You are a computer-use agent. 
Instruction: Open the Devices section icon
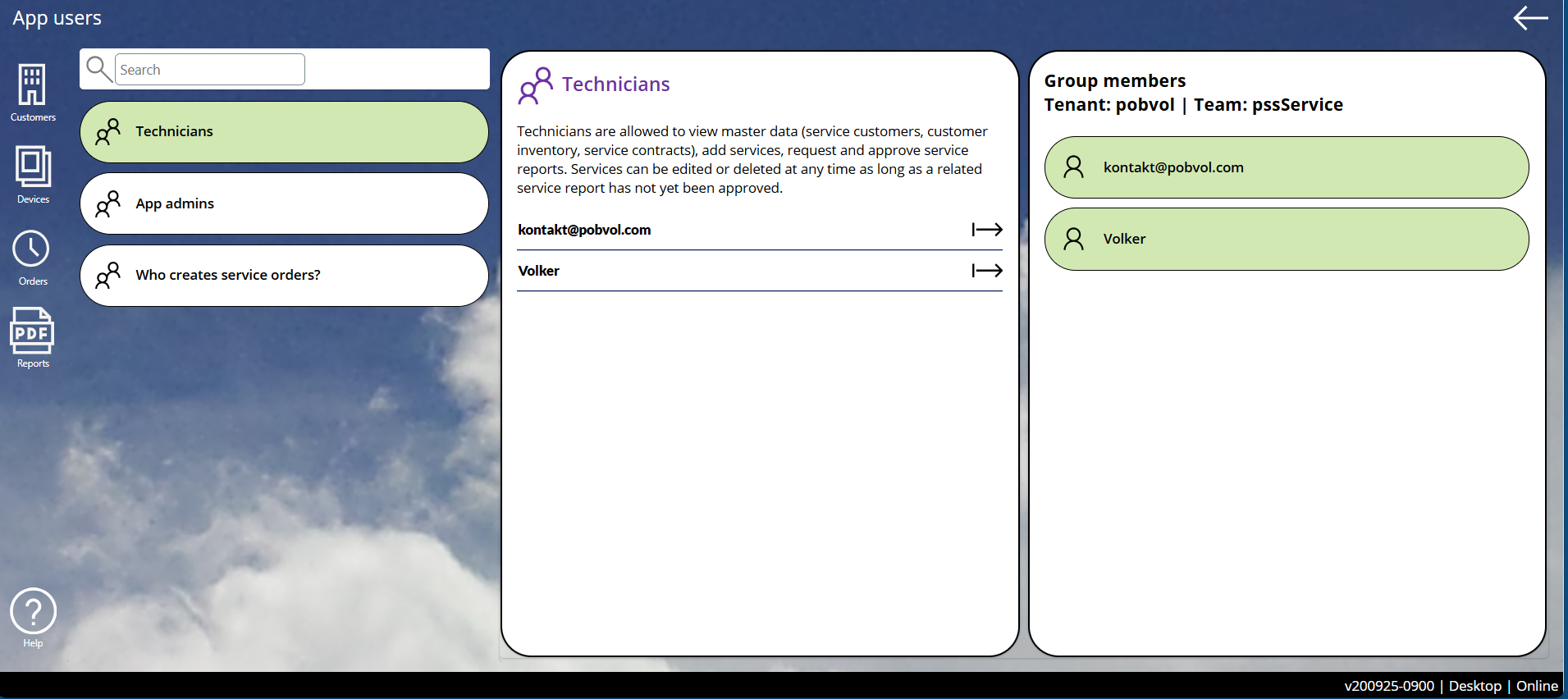pyautogui.click(x=33, y=167)
